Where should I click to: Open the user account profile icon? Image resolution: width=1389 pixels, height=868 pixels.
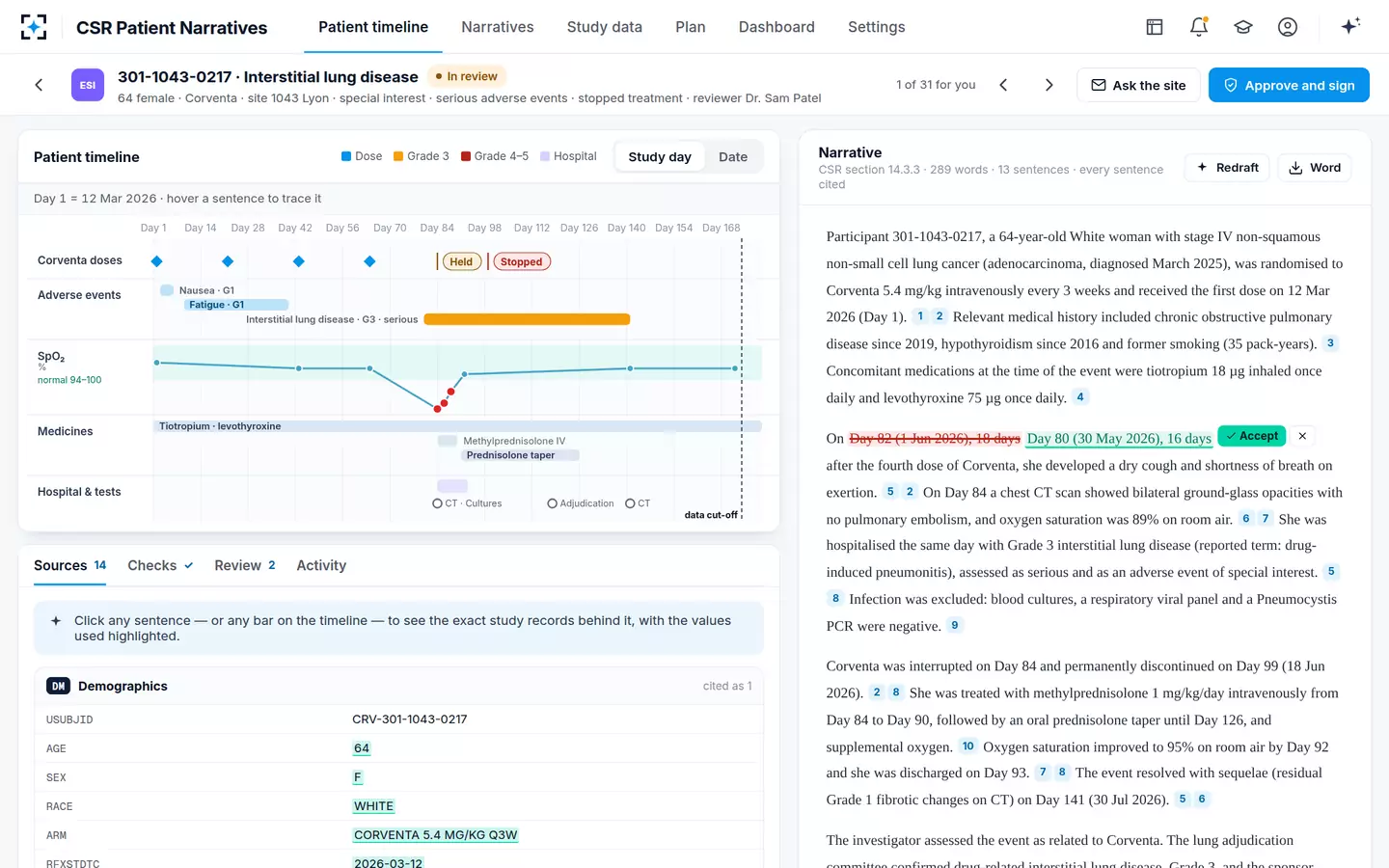tap(1288, 27)
